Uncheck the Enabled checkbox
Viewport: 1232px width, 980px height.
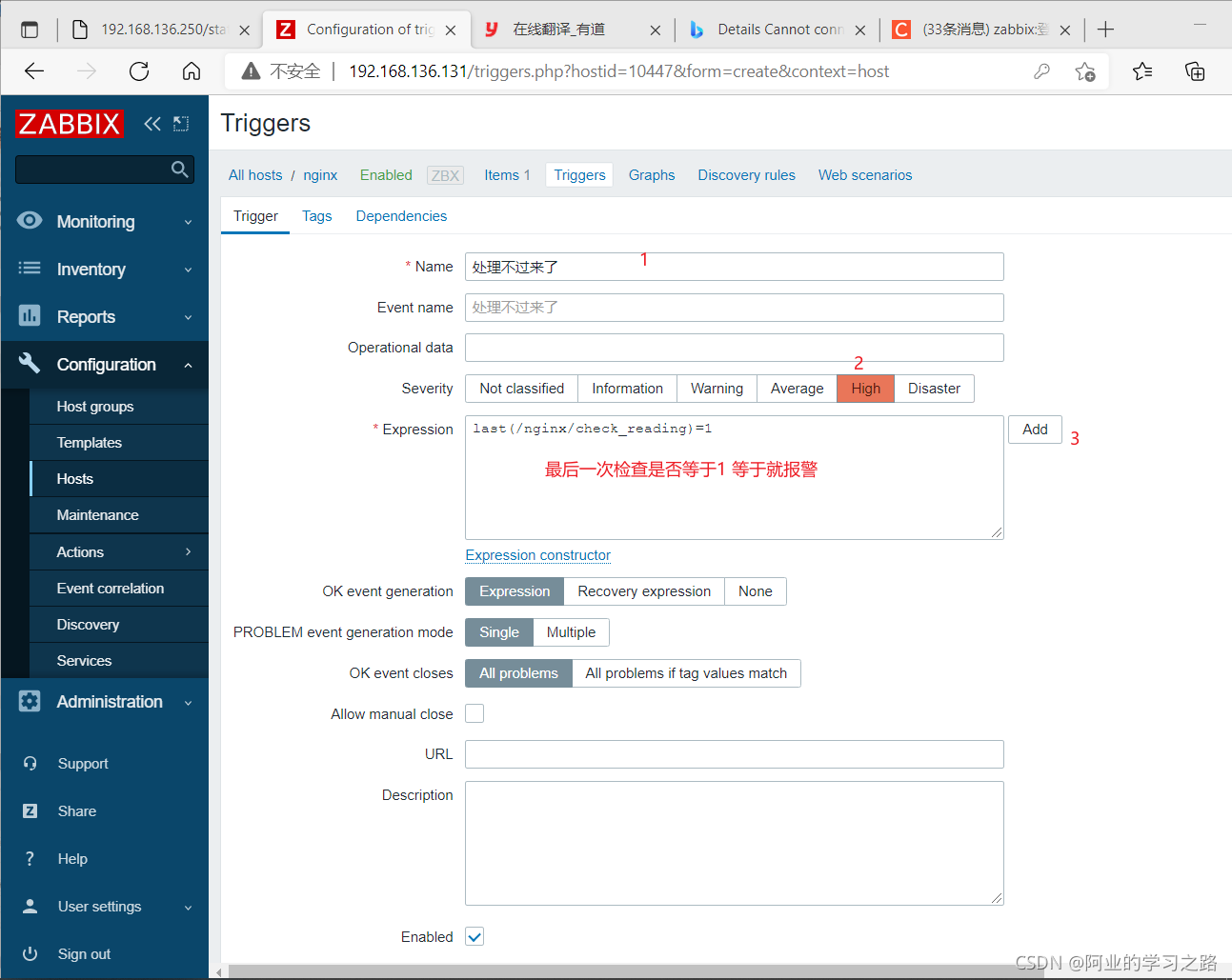[x=475, y=936]
